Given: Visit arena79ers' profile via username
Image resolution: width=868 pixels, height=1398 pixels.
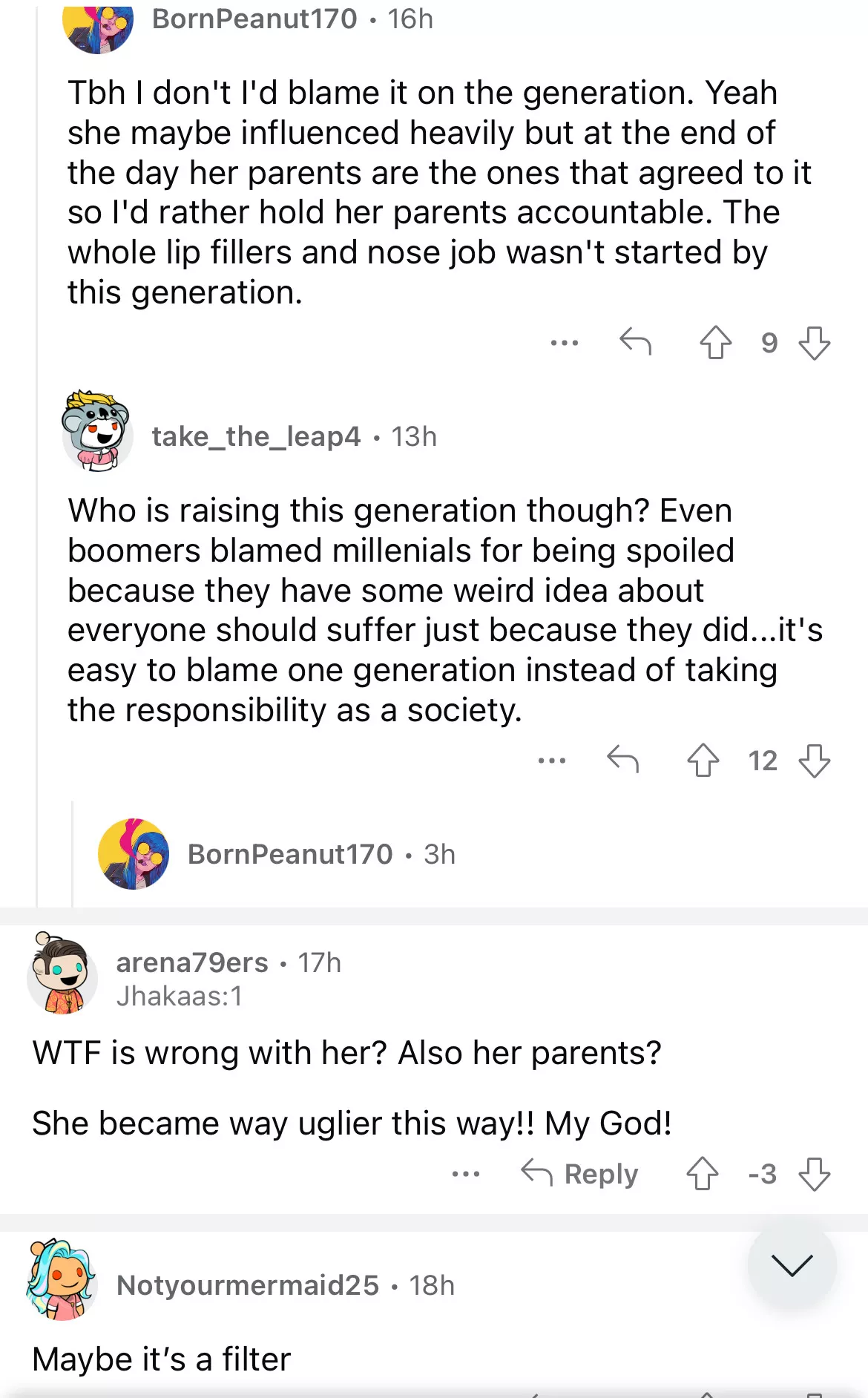Looking at the screenshot, I should (192, 962).
